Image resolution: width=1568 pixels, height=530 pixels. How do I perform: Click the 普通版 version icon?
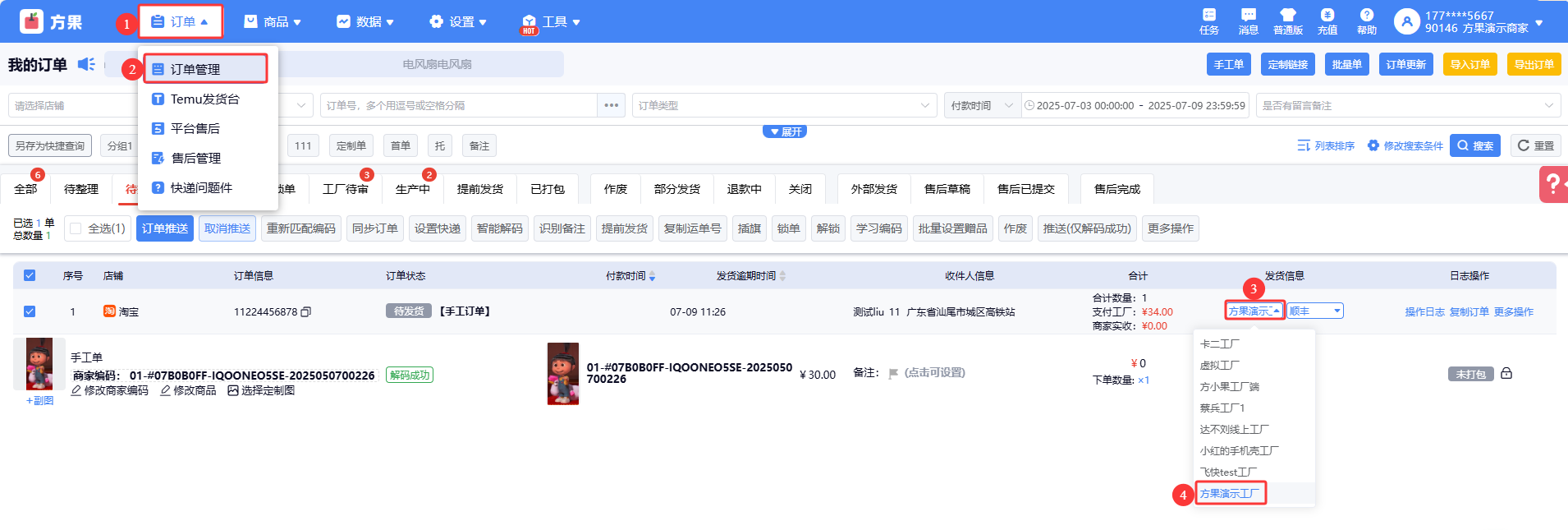pyautogui.click(x=1288, y=21)
